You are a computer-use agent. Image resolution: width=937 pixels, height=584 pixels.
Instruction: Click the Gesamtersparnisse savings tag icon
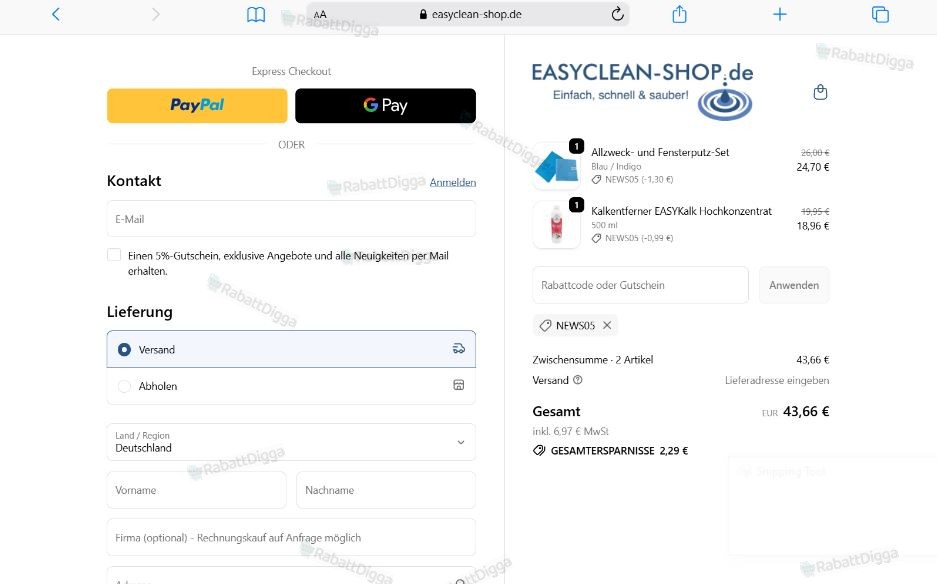click(539, 450)
